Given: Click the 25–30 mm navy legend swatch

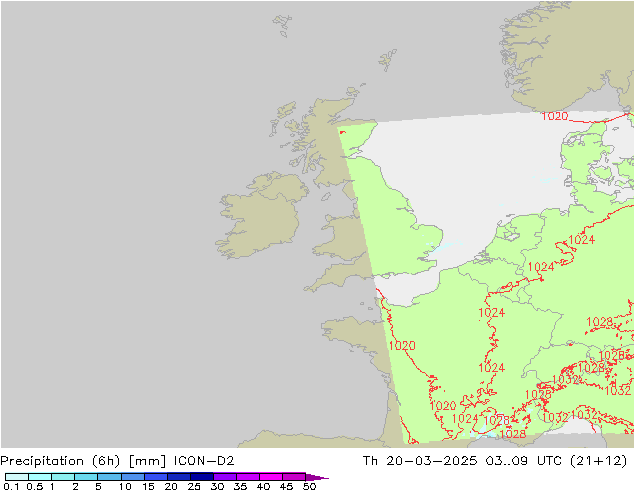Looking at the screenshot, I should point(202,477).
